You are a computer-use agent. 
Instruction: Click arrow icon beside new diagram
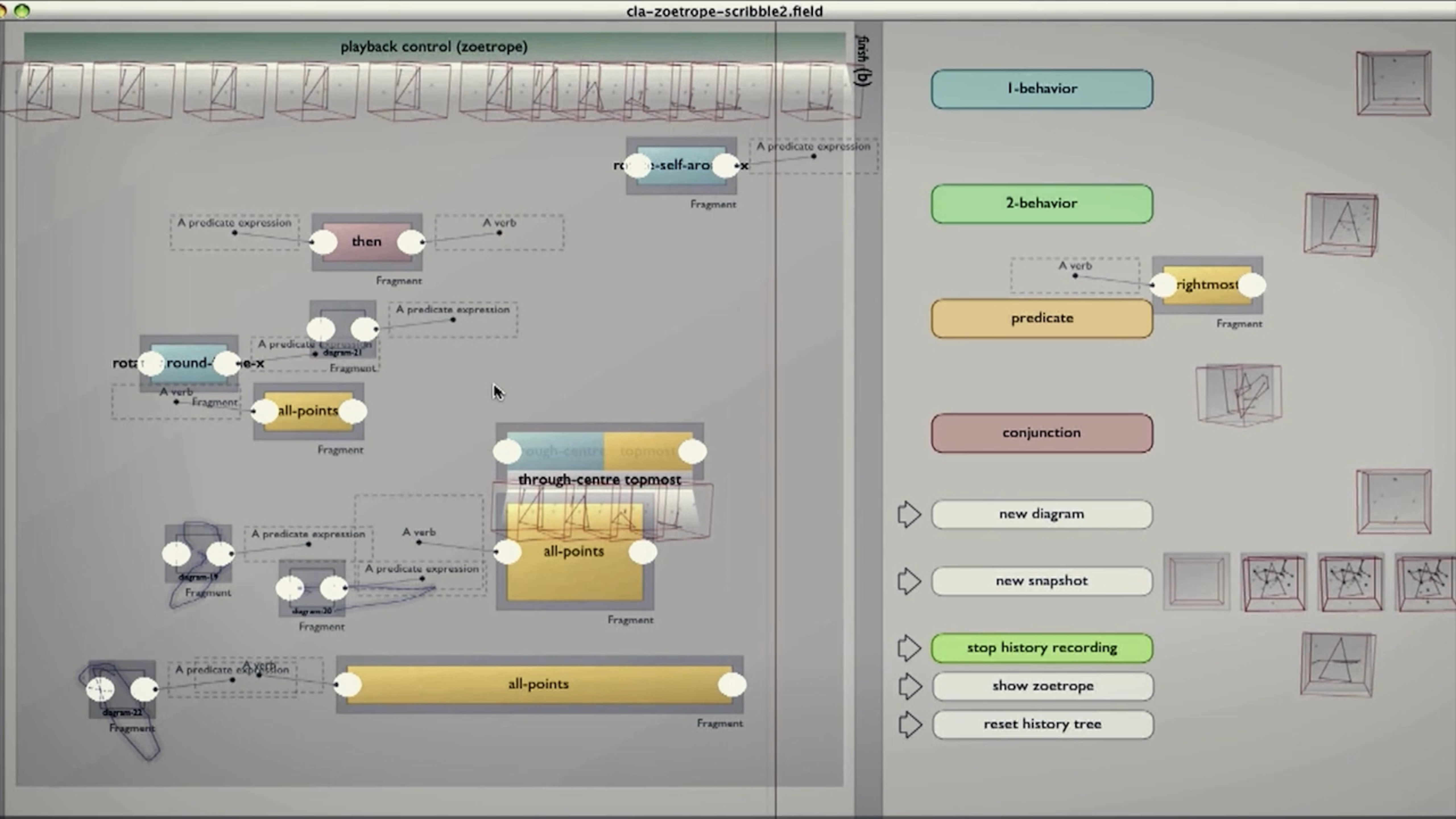(x=909, y=514)
